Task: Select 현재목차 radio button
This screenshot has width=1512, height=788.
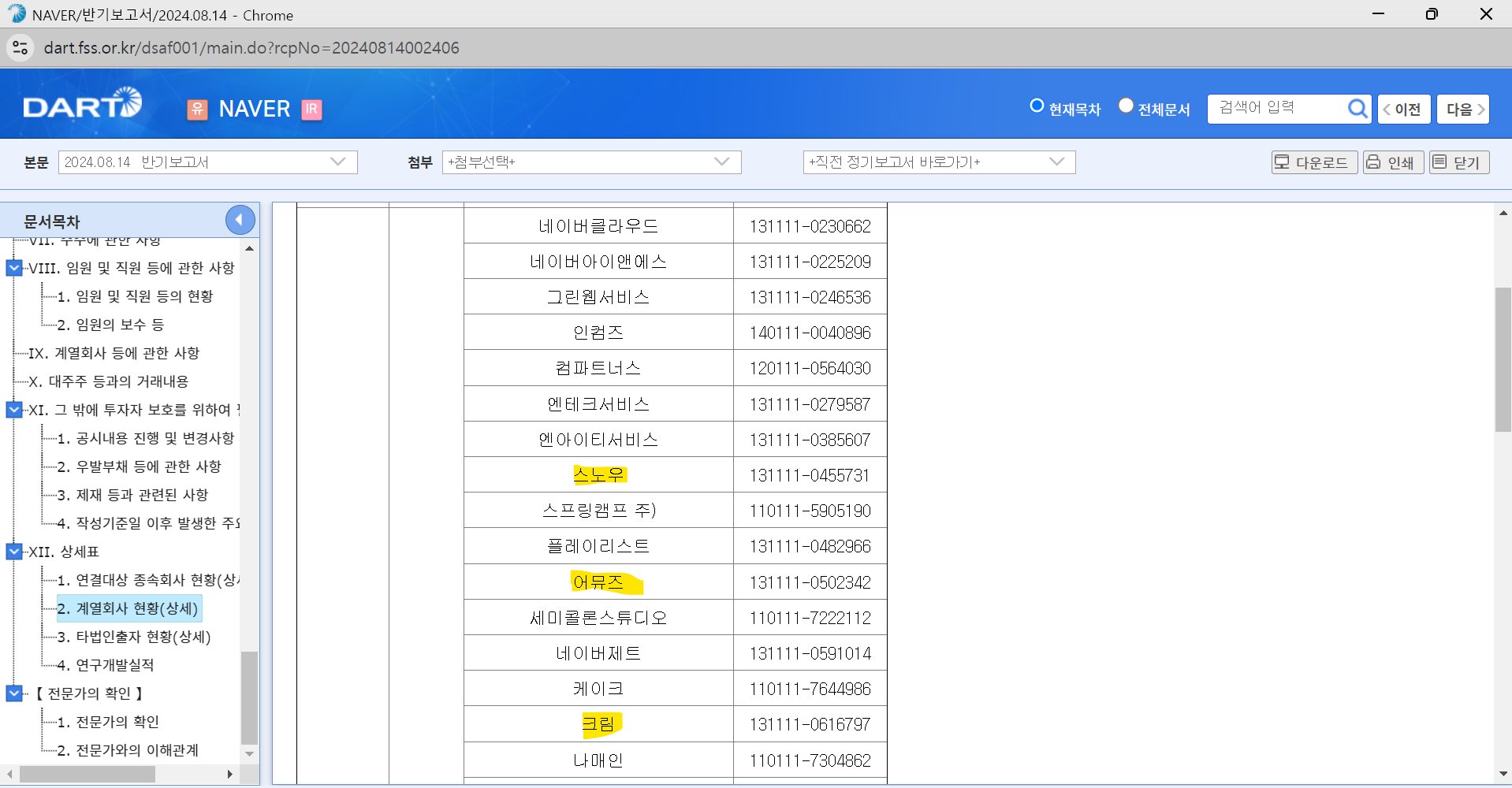Action: [1037, 106]
